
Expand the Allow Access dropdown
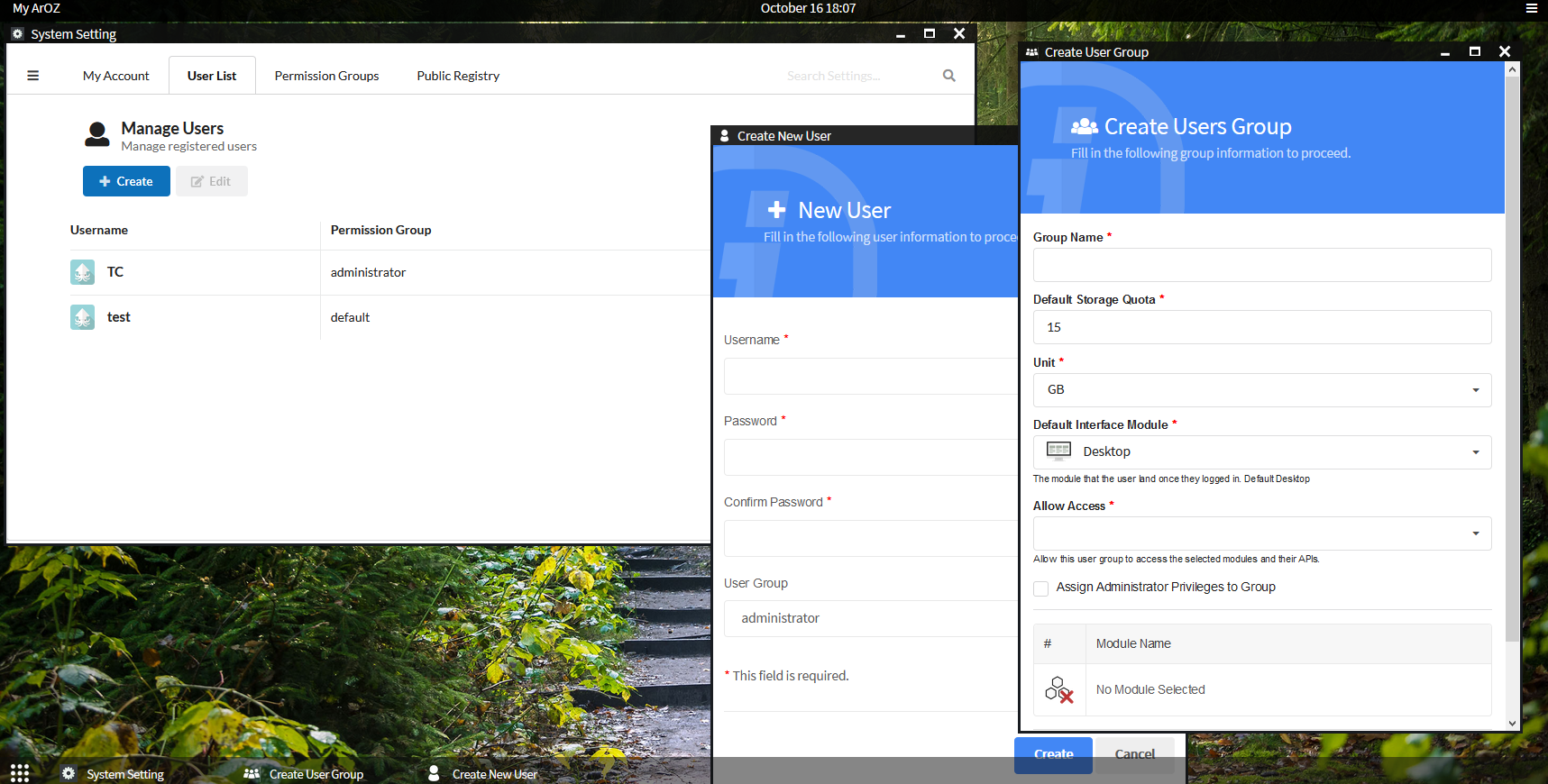(1261, 533)
